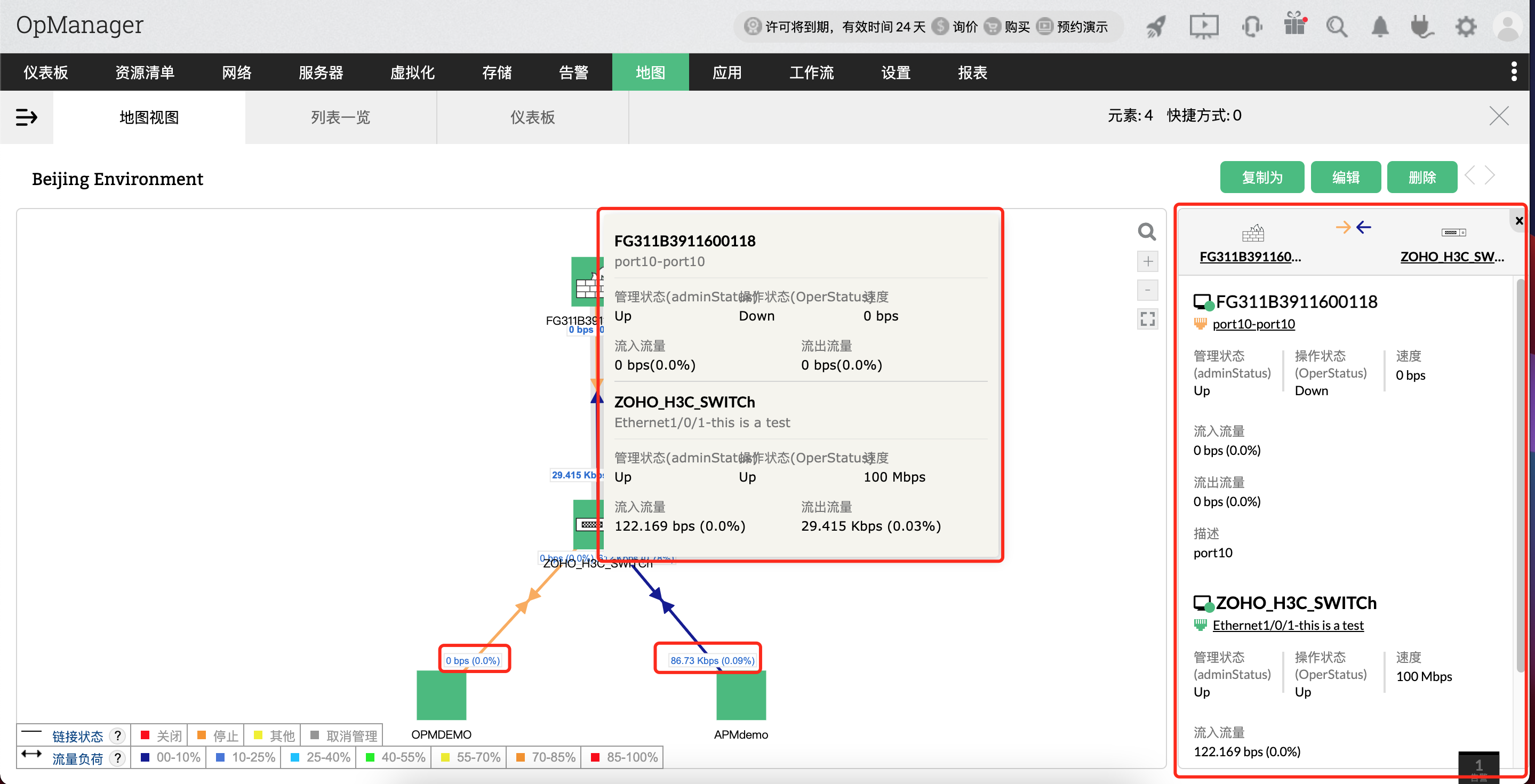Switch to 列表一览 tab
1535x784 pixels.
340,117
